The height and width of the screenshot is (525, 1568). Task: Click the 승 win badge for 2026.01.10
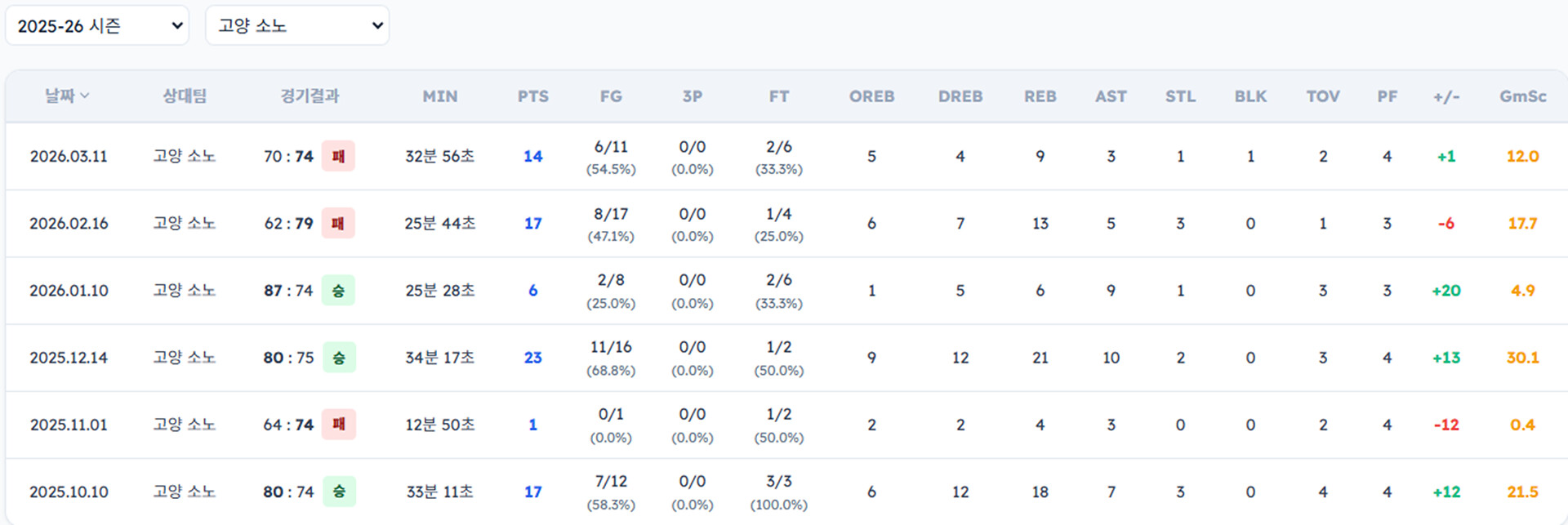pos(338,291)
